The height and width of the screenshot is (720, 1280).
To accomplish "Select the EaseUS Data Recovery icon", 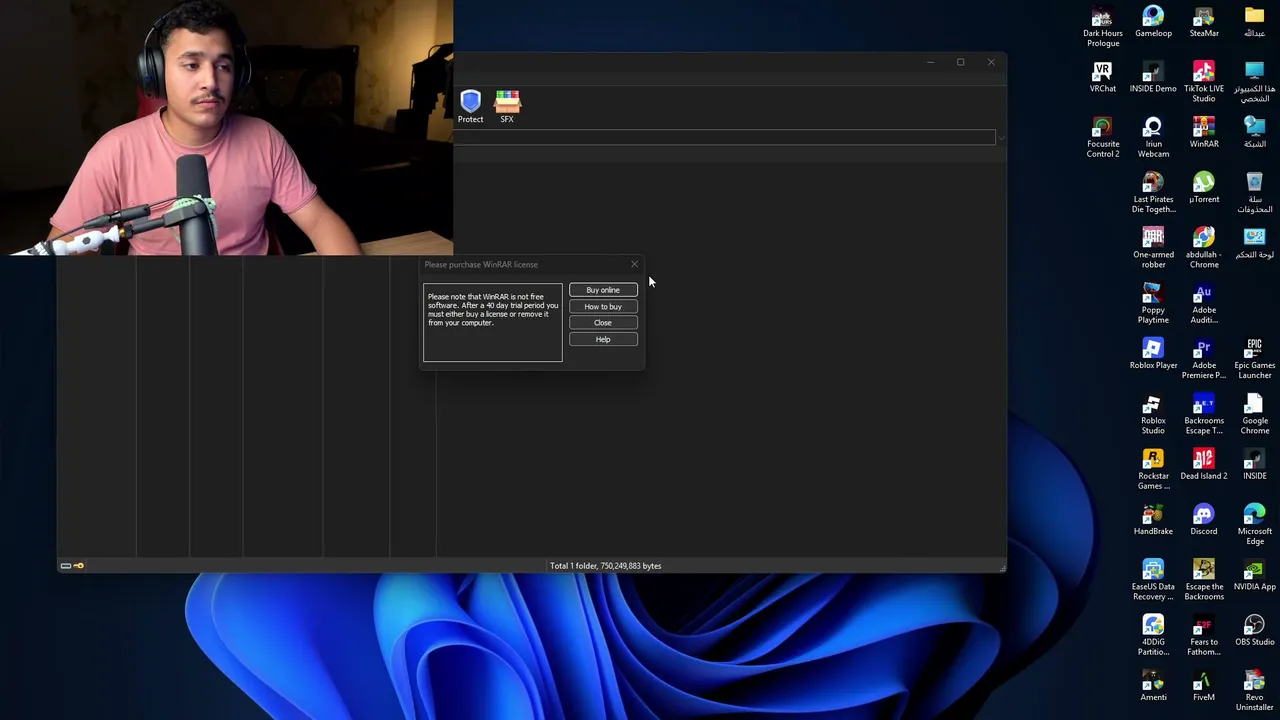I will click(1153, 580).
